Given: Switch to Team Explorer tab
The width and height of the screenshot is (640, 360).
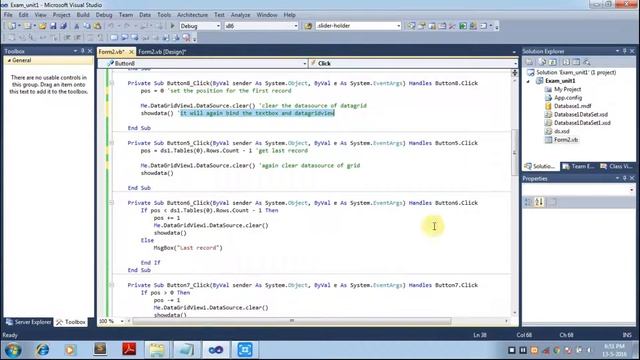Looking at the screenshot, I should point(578,167).
